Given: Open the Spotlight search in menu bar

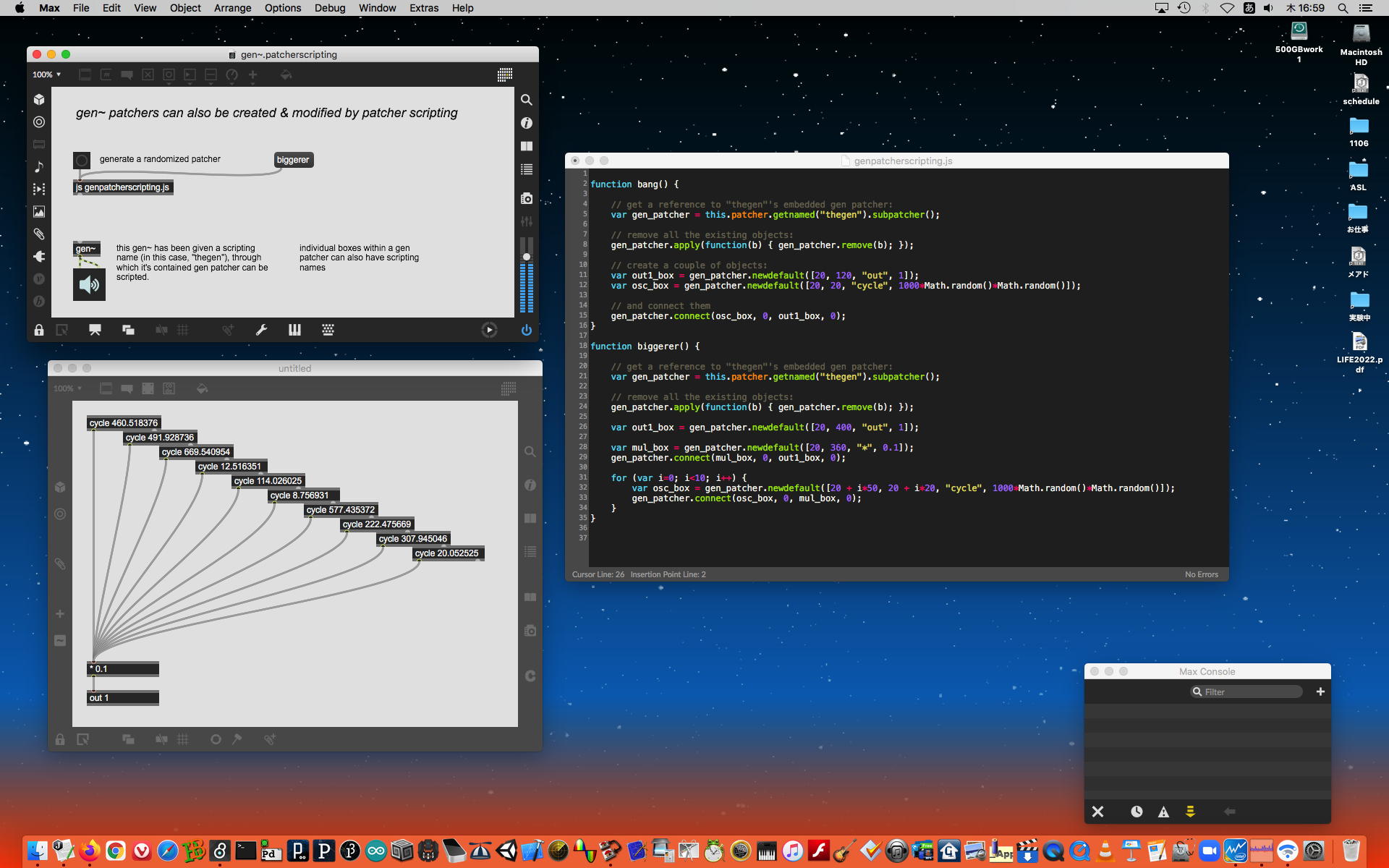Looking at the screenshot, I should [x=1343, y=8].
